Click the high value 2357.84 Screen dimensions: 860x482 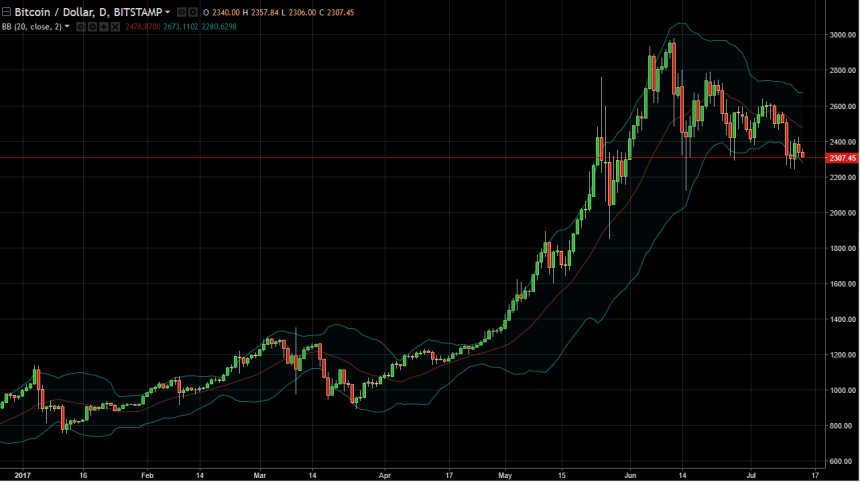click(x=265, y=12)
